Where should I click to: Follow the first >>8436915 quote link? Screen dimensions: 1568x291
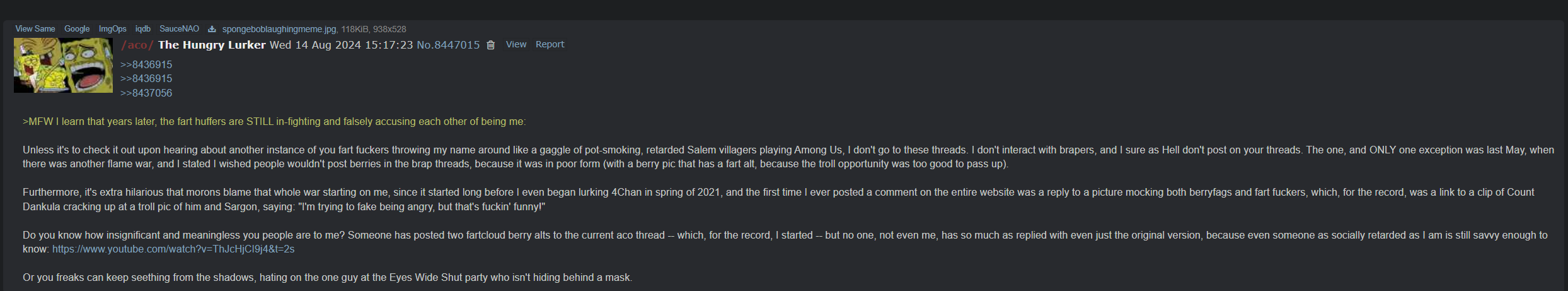pyautogui.click(x=146, y=64)
